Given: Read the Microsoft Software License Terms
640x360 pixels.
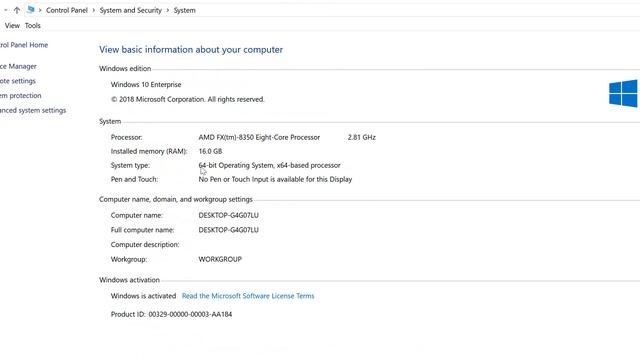Looking at the screenshot, I should [x=248, y=296].
